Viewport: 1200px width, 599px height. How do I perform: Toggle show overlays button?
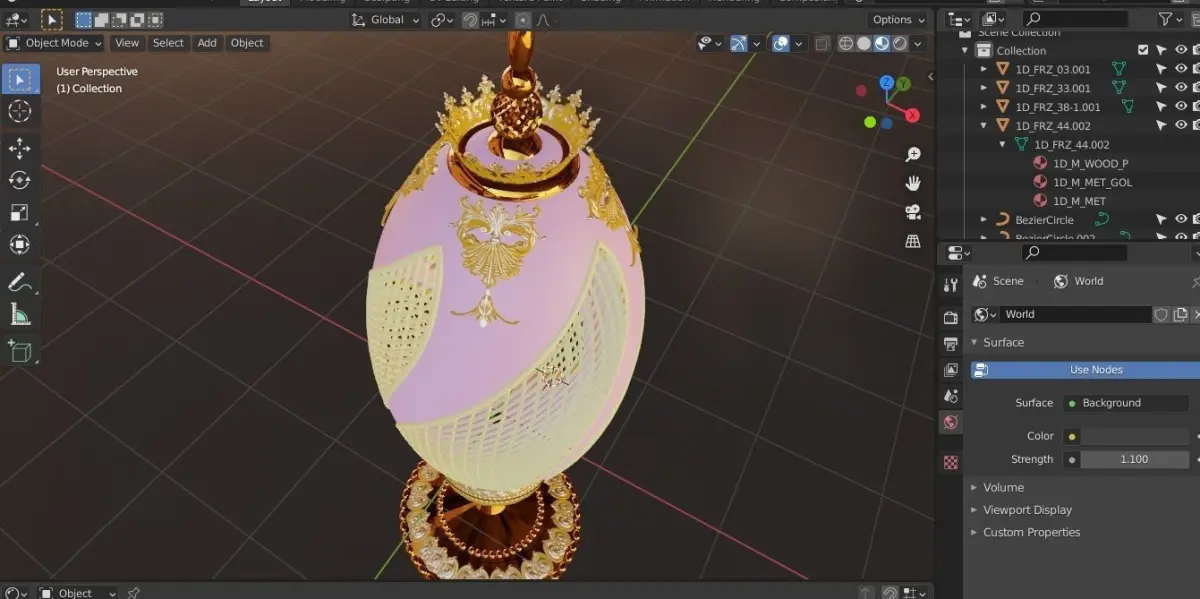pyautogui.click(x=781, y=43)
